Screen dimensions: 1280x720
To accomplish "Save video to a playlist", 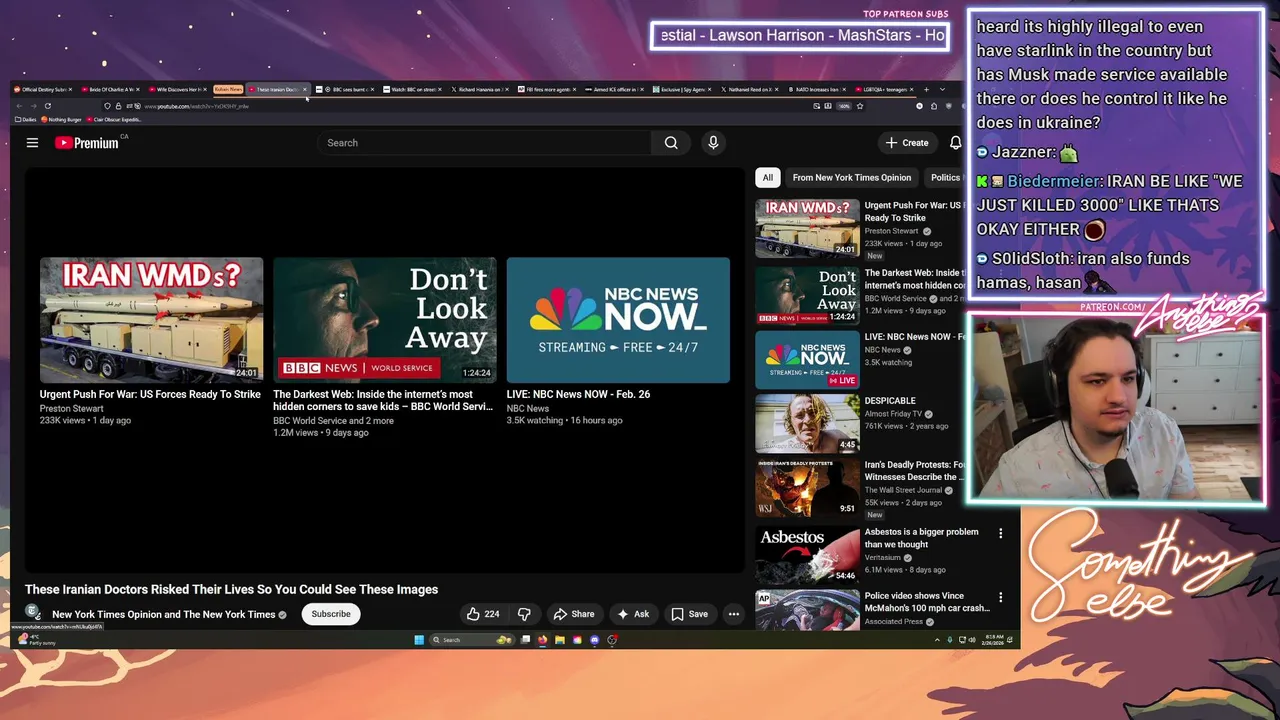I will (x=690, y=614).
